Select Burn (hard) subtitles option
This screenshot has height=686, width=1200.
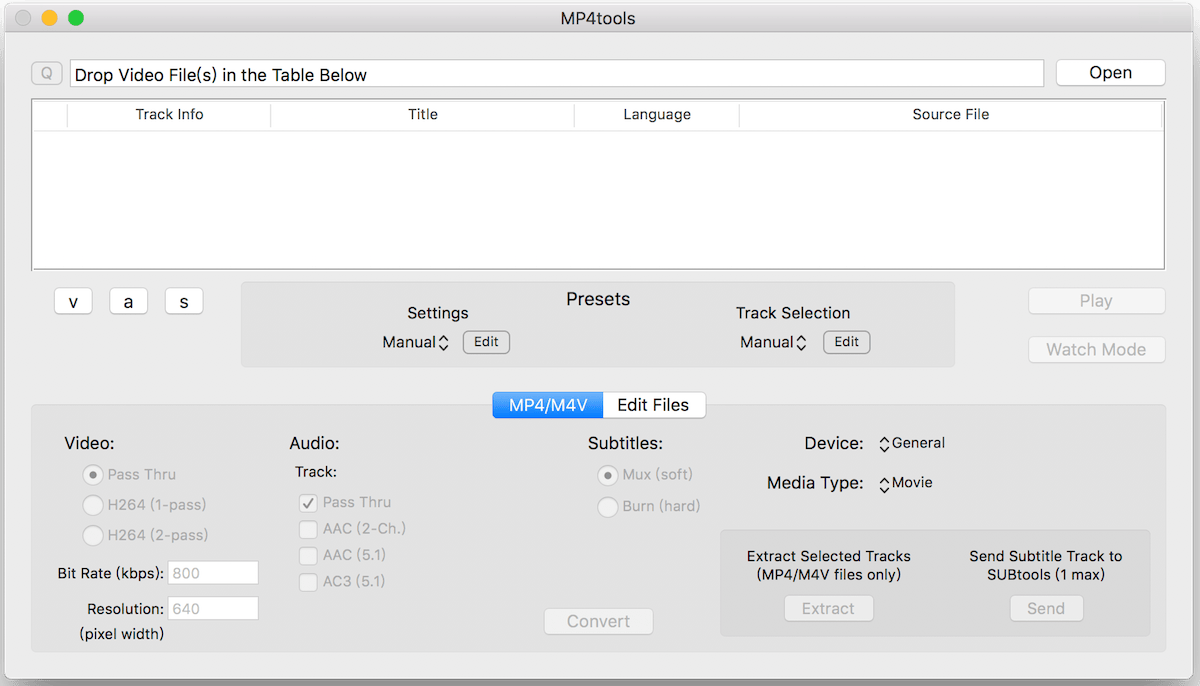point(607,507)
